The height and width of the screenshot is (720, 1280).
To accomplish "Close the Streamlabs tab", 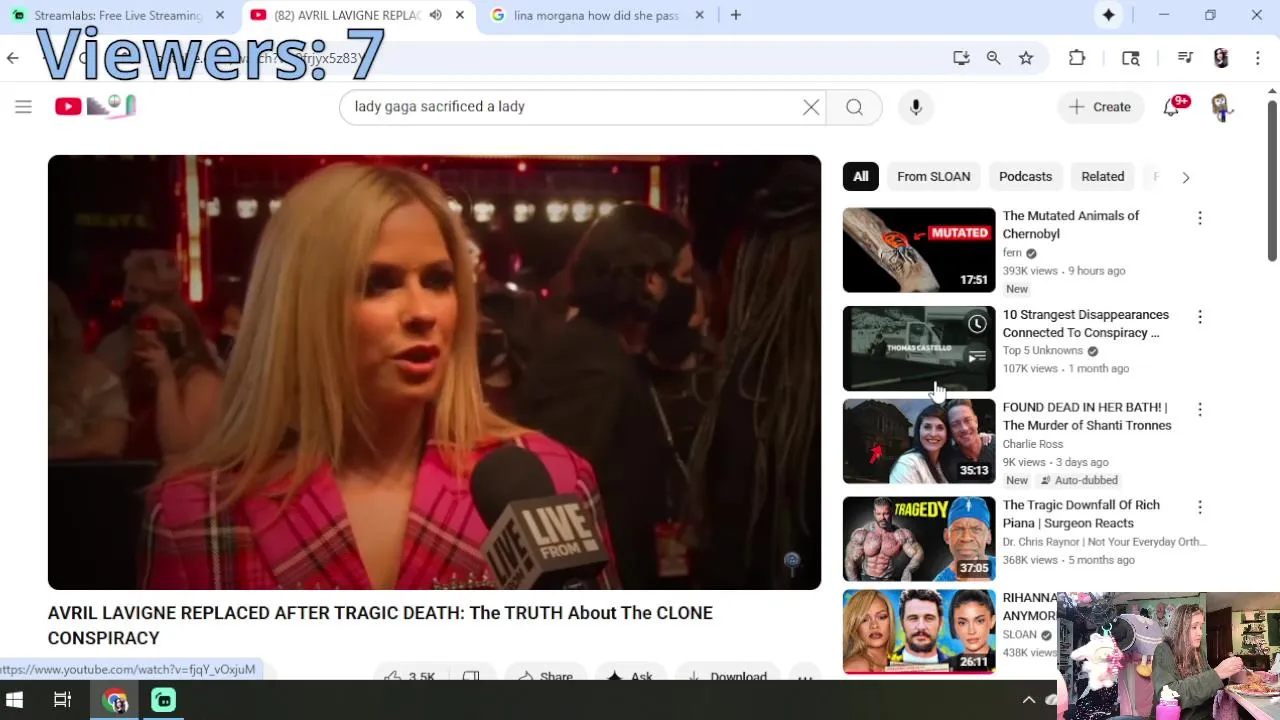I will pyautogui.click(x=220, y=15).
